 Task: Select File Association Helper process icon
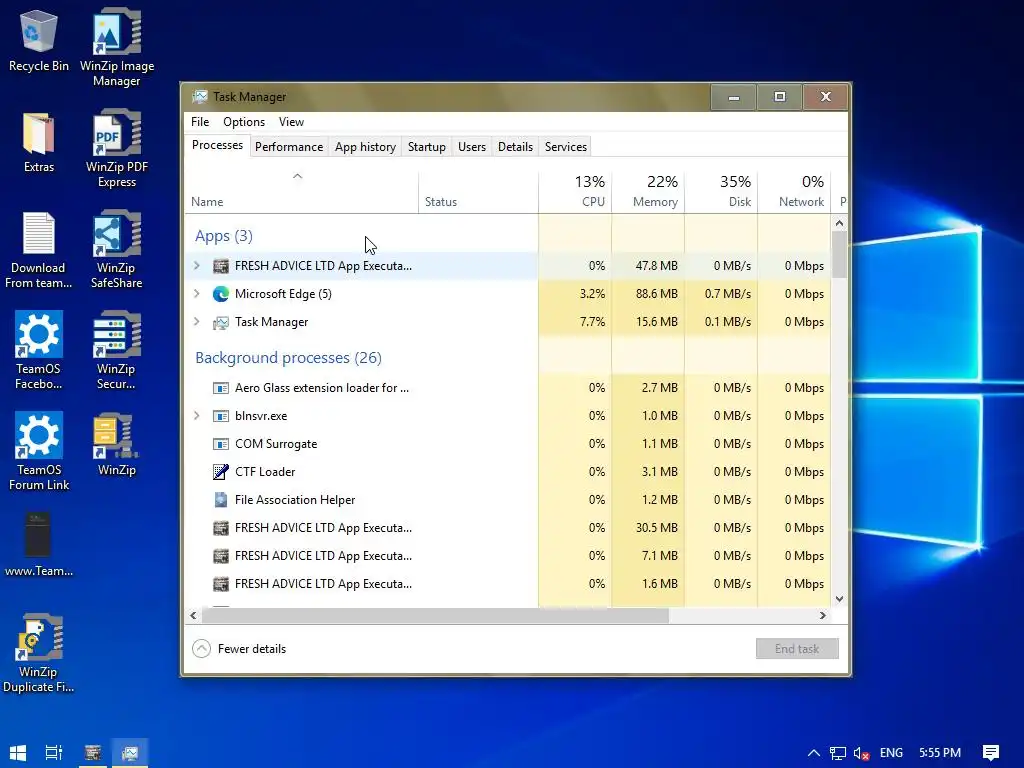[x=221, y=500]
